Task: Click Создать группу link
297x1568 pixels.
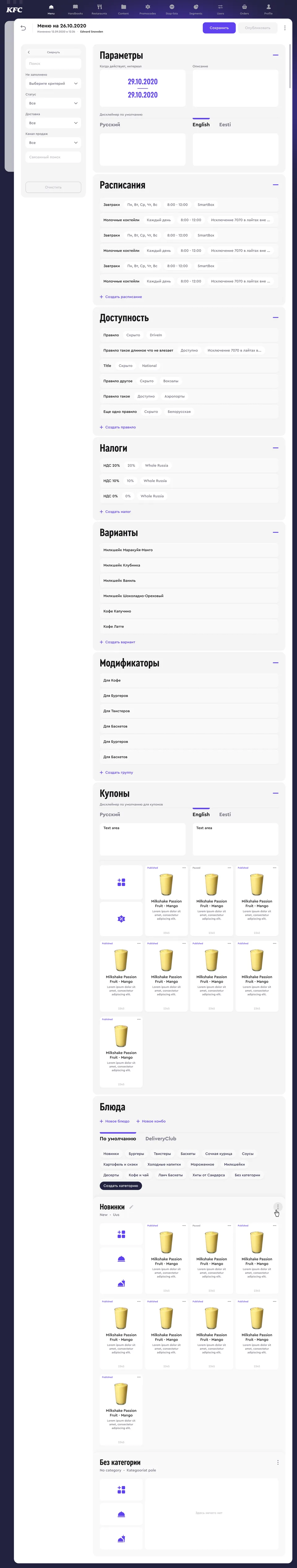Action: tap(116, 773)
